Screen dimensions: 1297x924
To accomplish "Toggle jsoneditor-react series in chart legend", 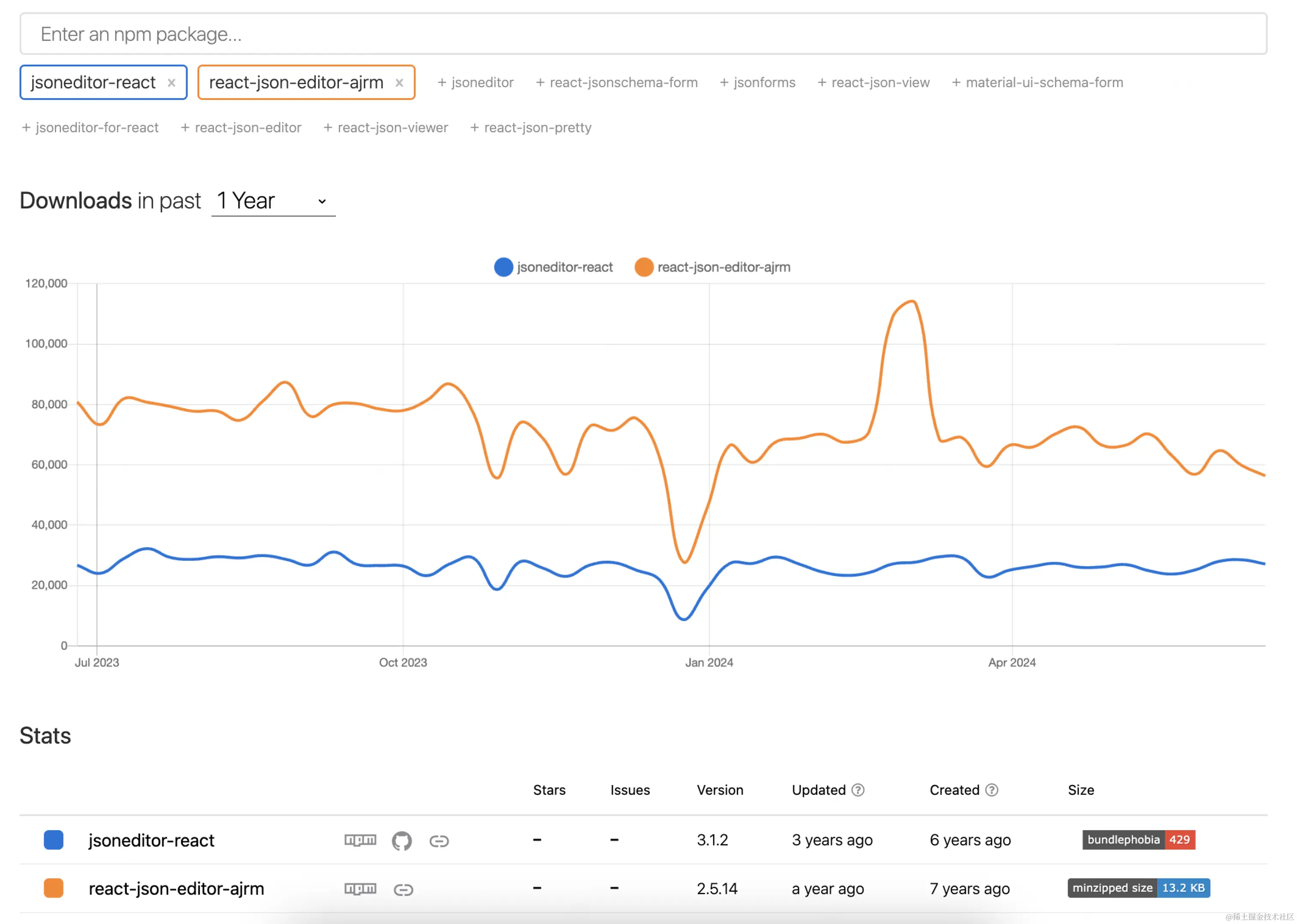I will click(x=554, y=267).
